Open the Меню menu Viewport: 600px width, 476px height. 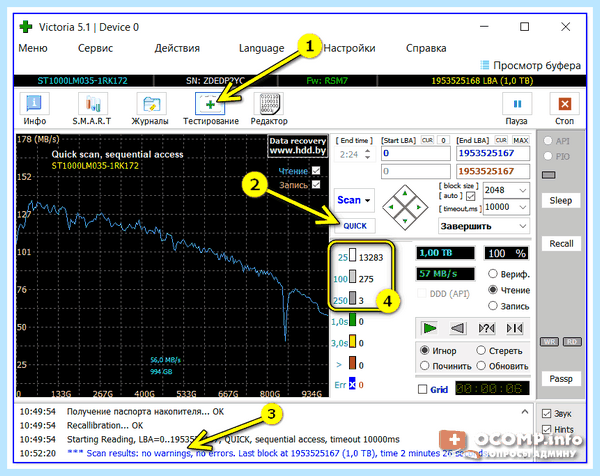33,48
